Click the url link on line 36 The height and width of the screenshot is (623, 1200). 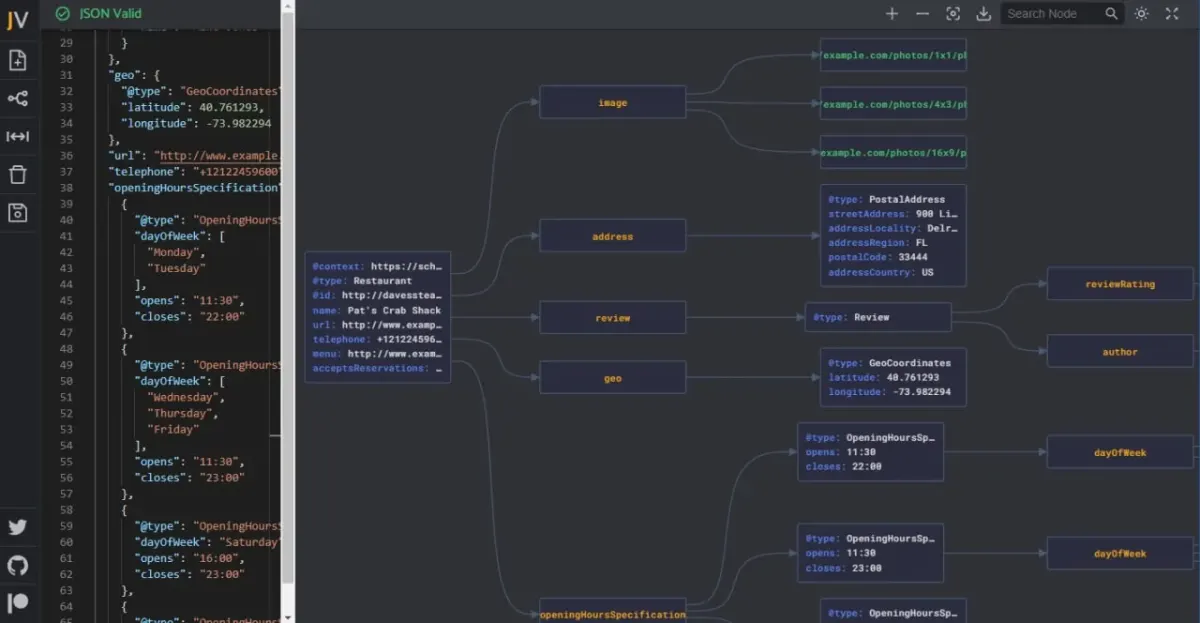[220, 156]
